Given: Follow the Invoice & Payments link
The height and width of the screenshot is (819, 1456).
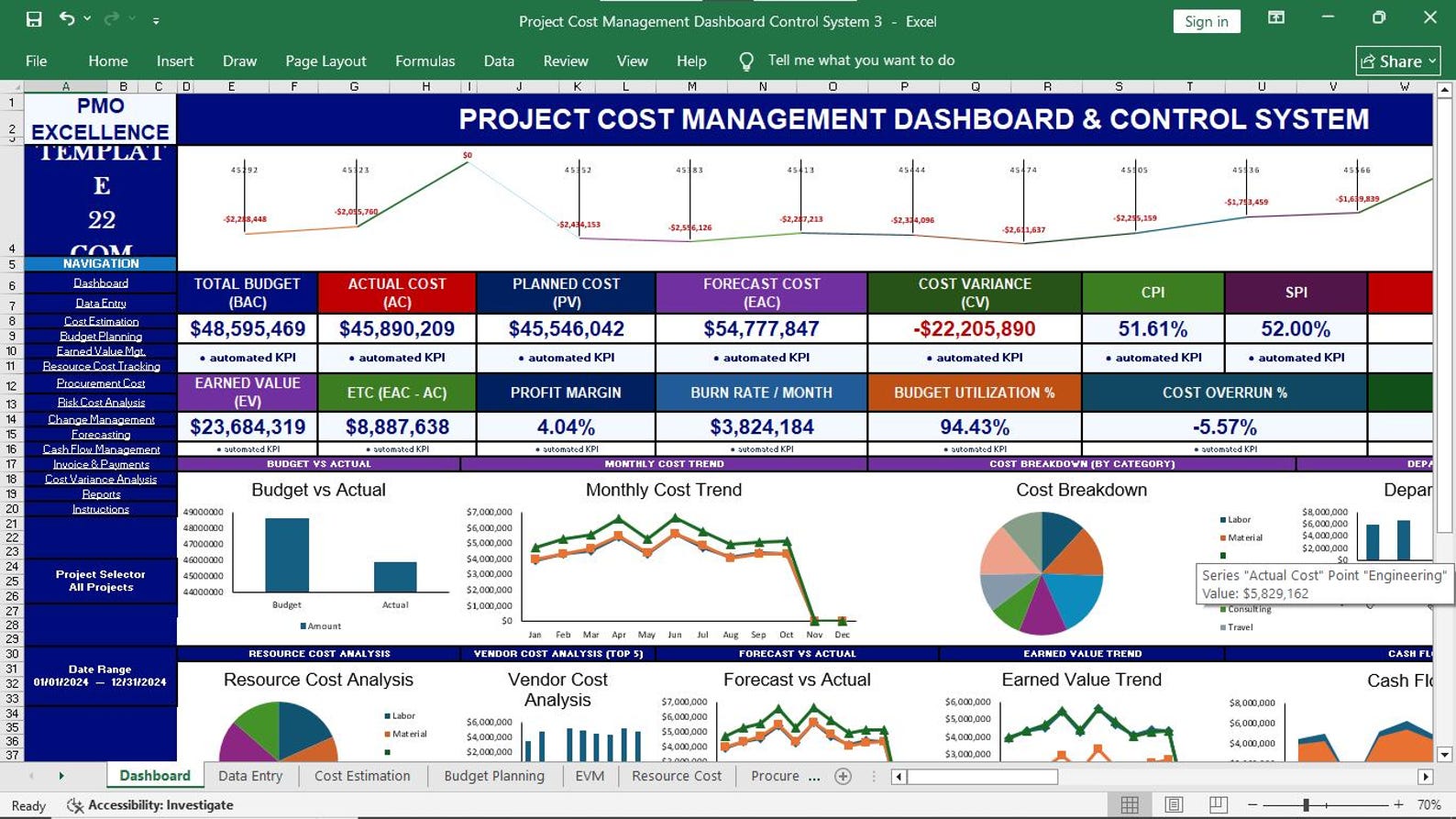Looking at the screenshot, I should pos(101,464).
